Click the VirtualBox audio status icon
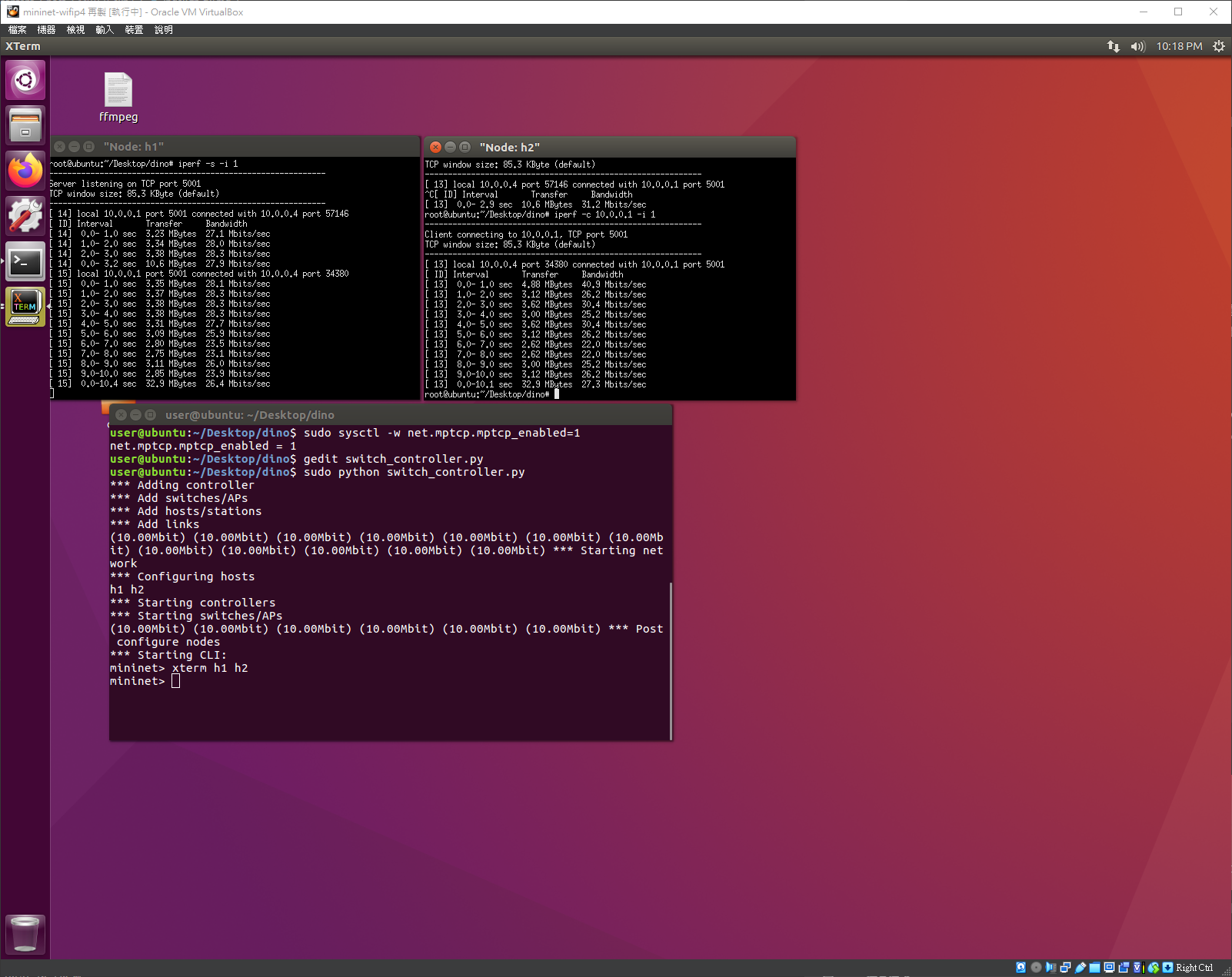This screenshot has height=977, width=1232. coord(1051,968)
